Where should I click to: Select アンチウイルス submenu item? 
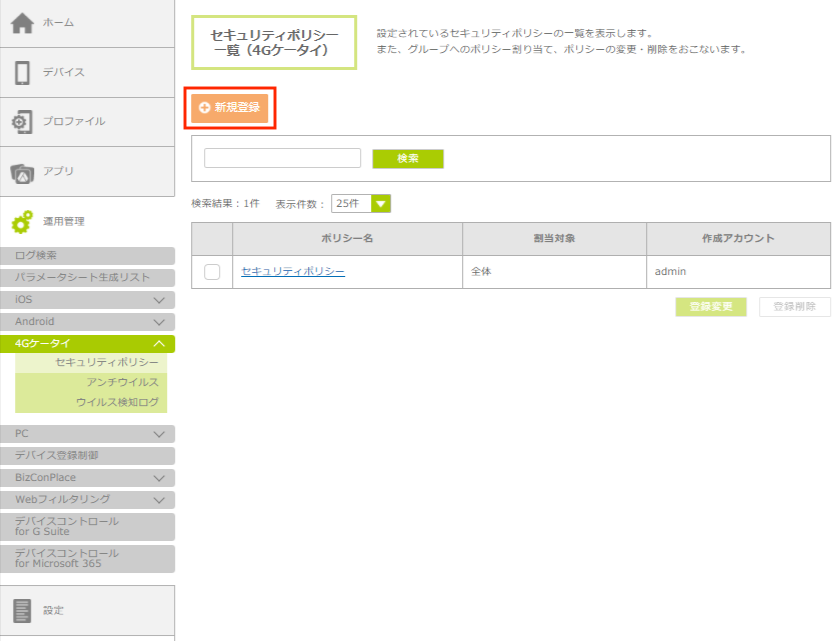[x=122, y=382]
